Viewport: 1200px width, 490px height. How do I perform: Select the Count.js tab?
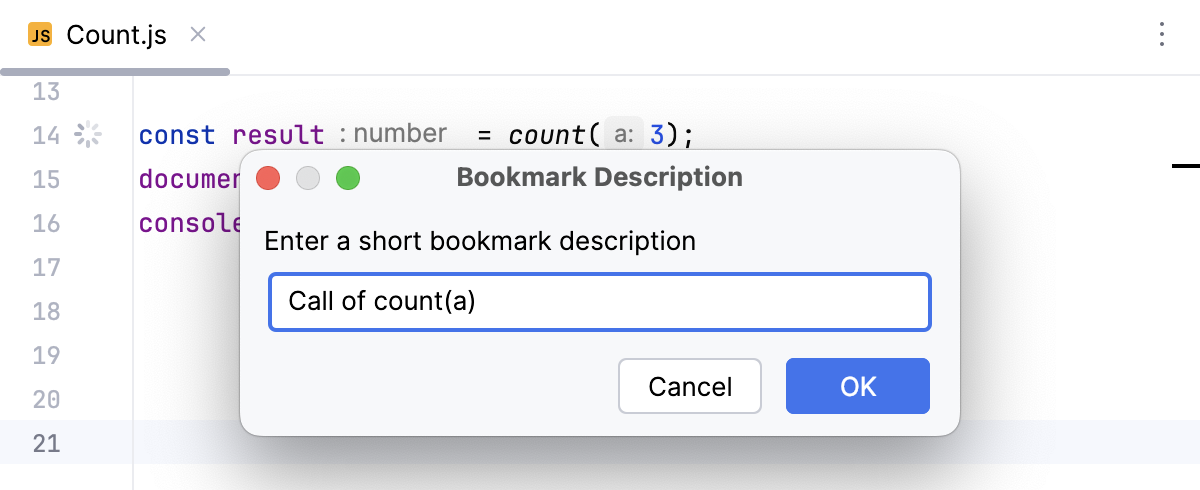tap(116, 36)
